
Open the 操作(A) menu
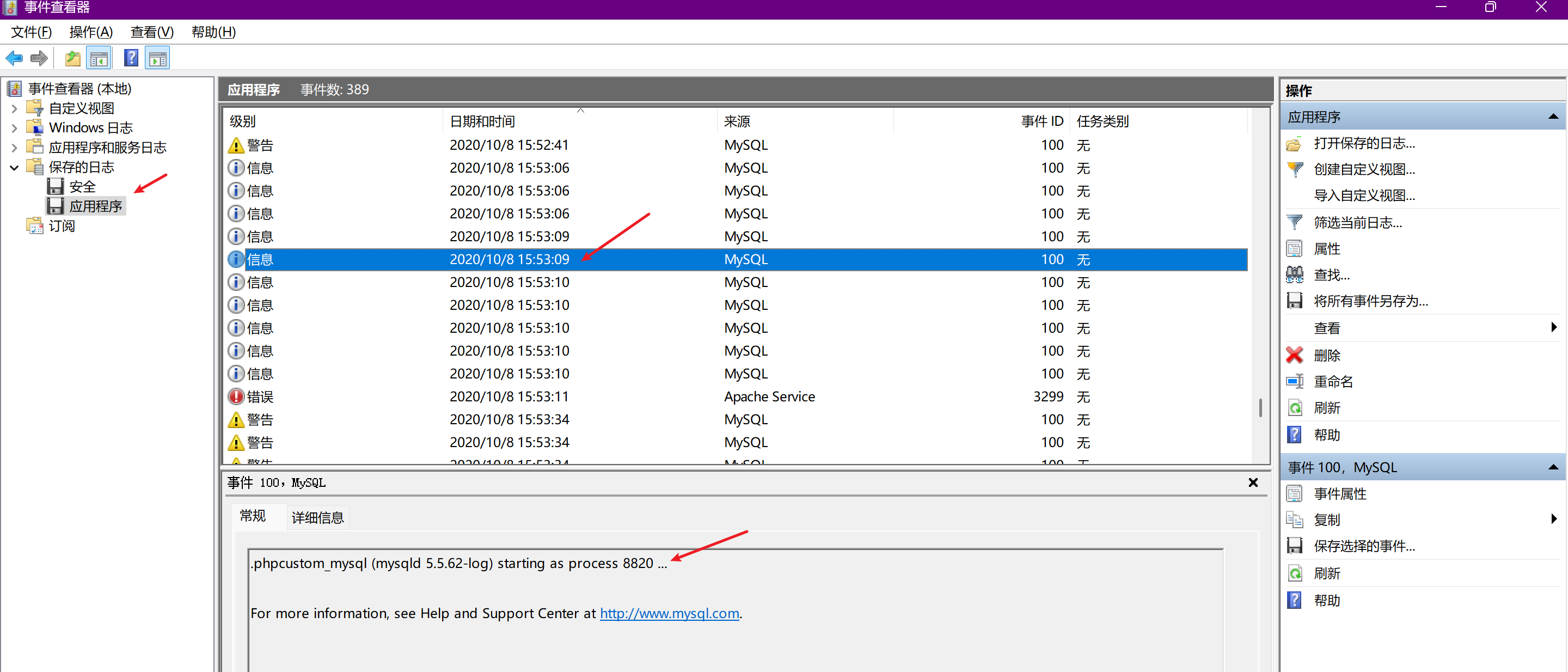tap(91, 32)
